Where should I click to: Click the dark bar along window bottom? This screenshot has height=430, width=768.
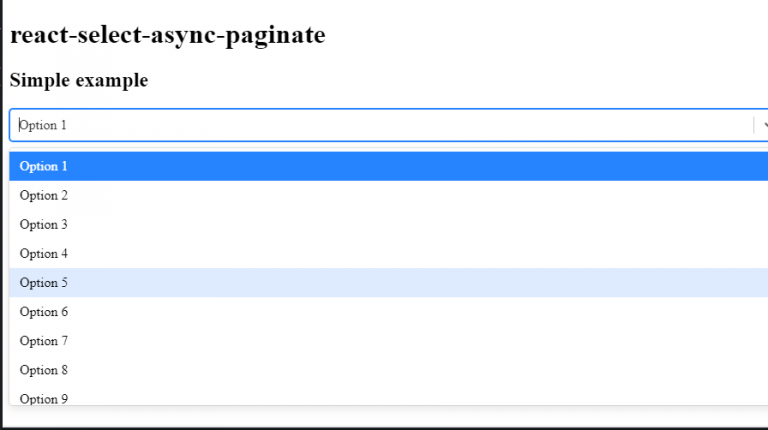tap(384, 428)
